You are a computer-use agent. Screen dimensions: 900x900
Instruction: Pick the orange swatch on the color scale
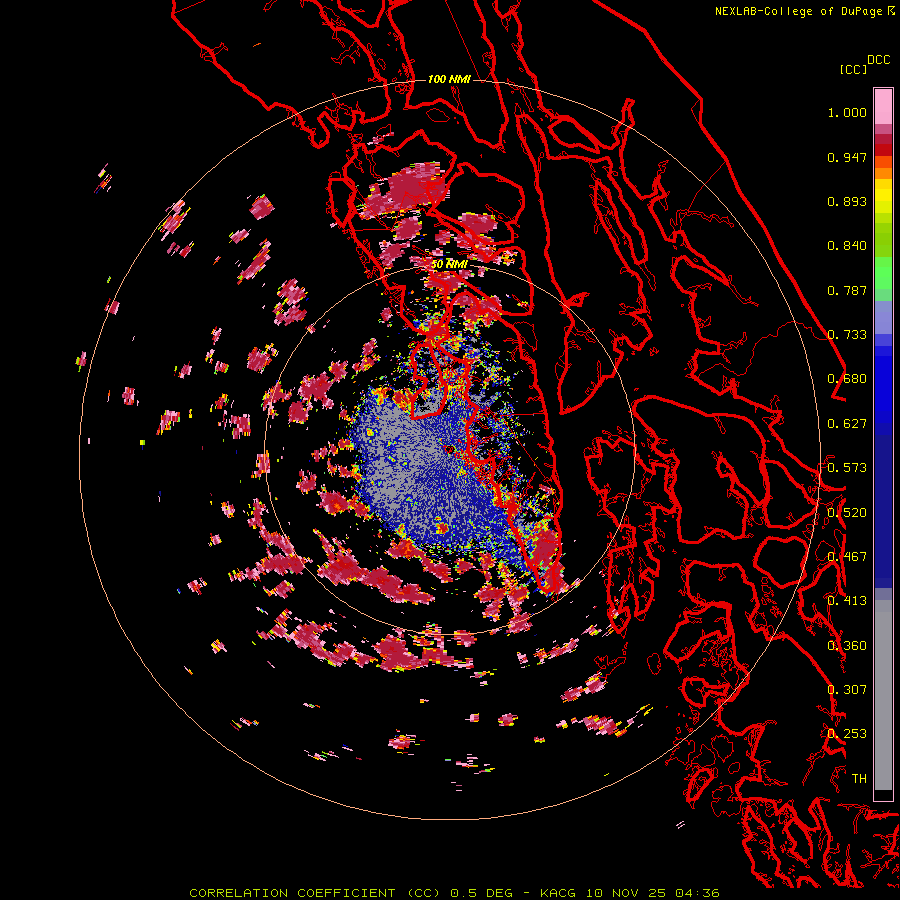pos(883,173)
